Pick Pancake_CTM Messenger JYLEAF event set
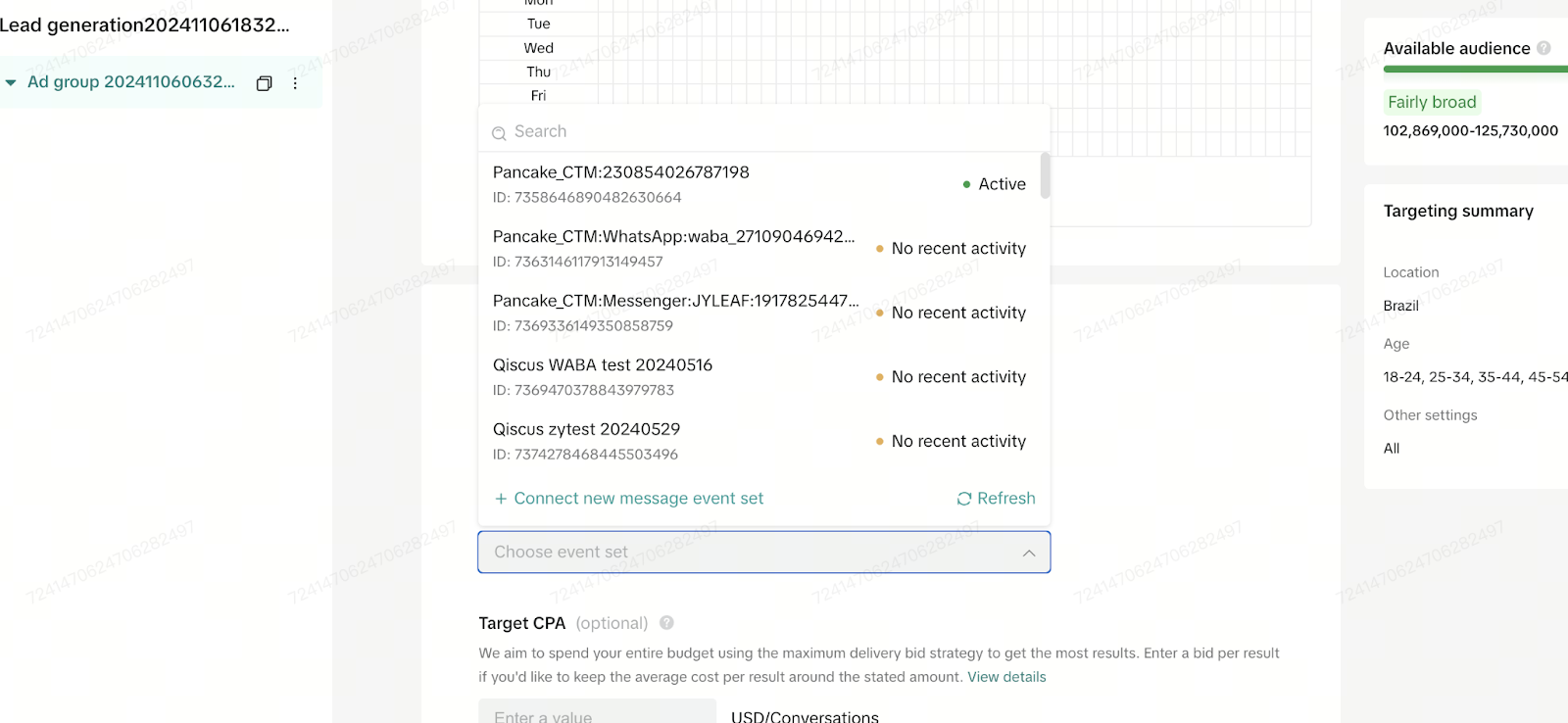1568x723 pixels. click(x=759, y=313)
